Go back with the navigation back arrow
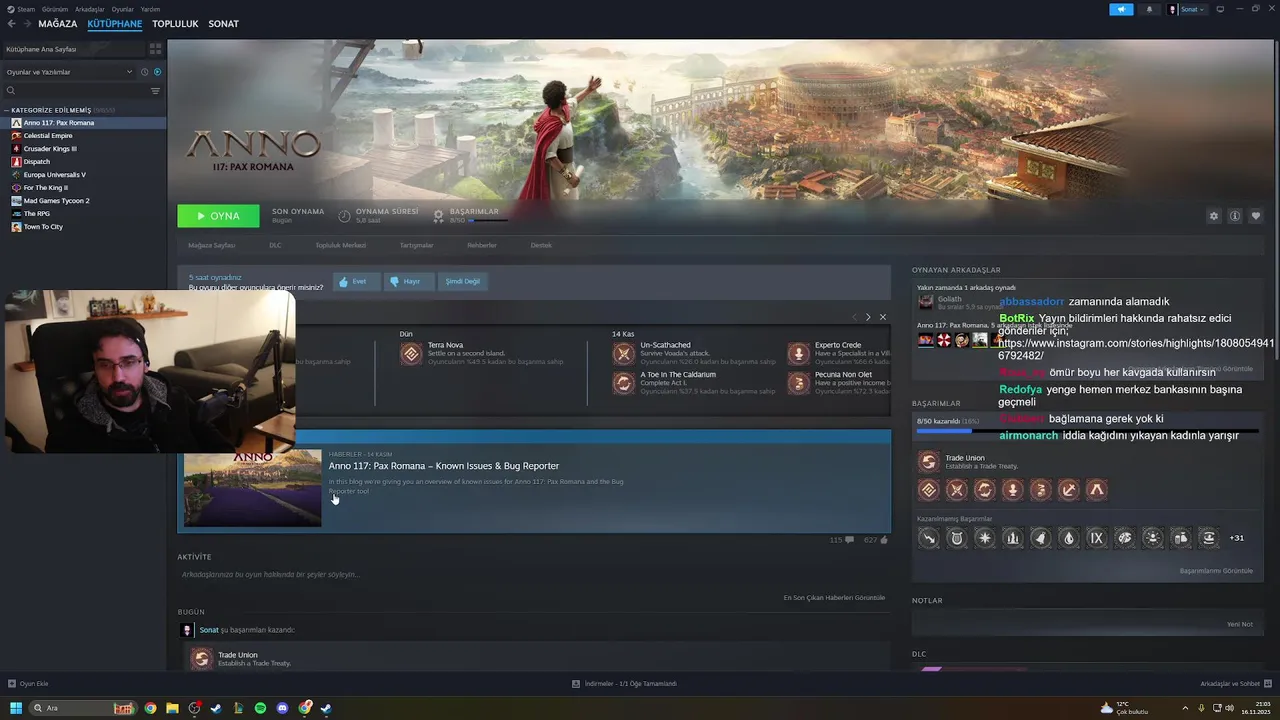Viewport: 1280px width, 720px height. point(11,24)
